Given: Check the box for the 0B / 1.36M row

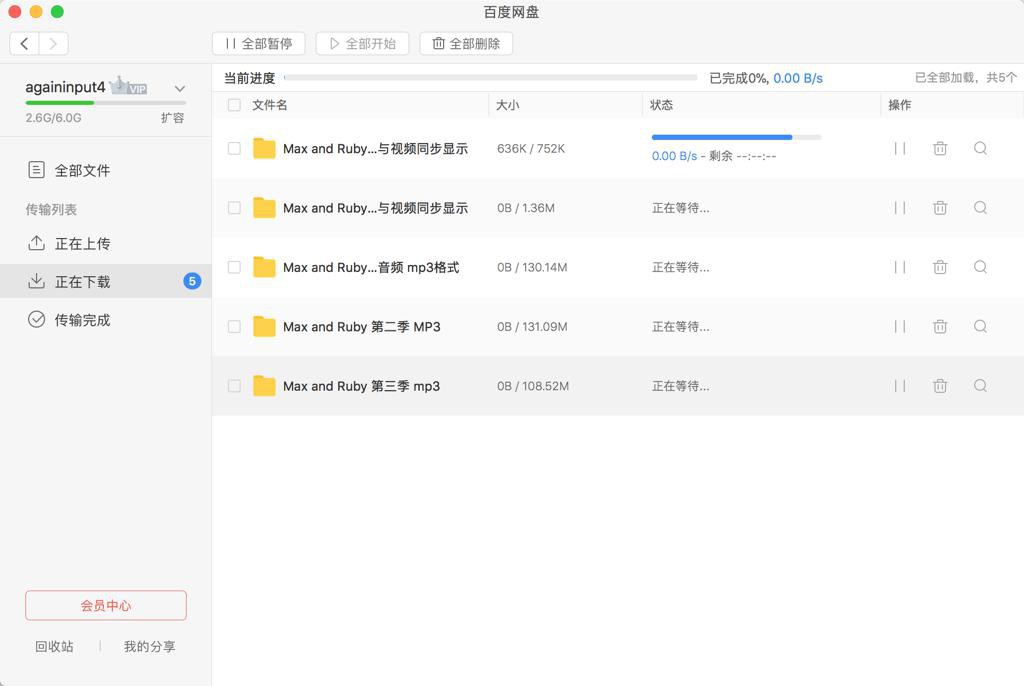Looking at the screenshot, I should pyautogui.click(x=234, y=208).
